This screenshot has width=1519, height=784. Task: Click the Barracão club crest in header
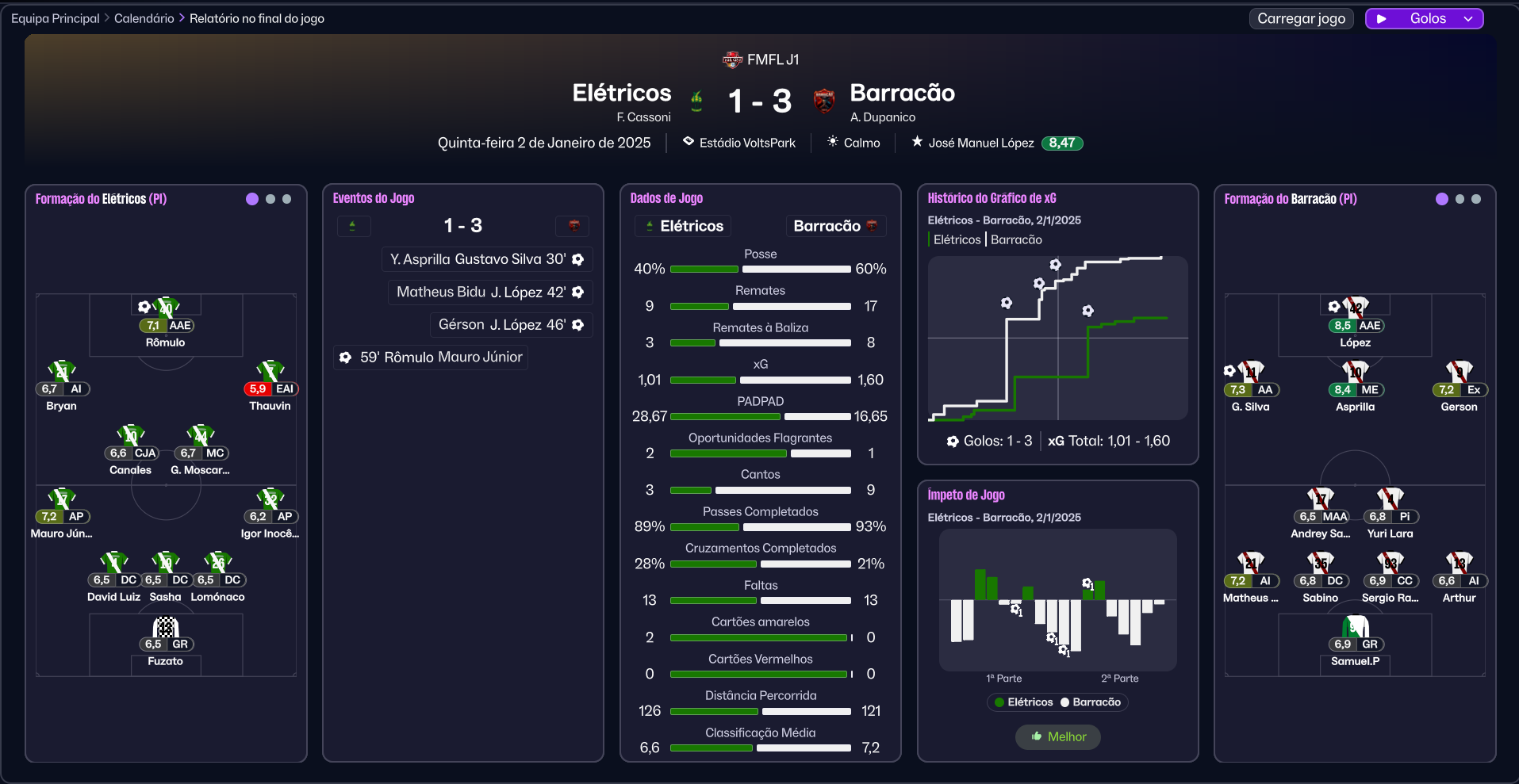pyautogui.click(x=824, y=101)
